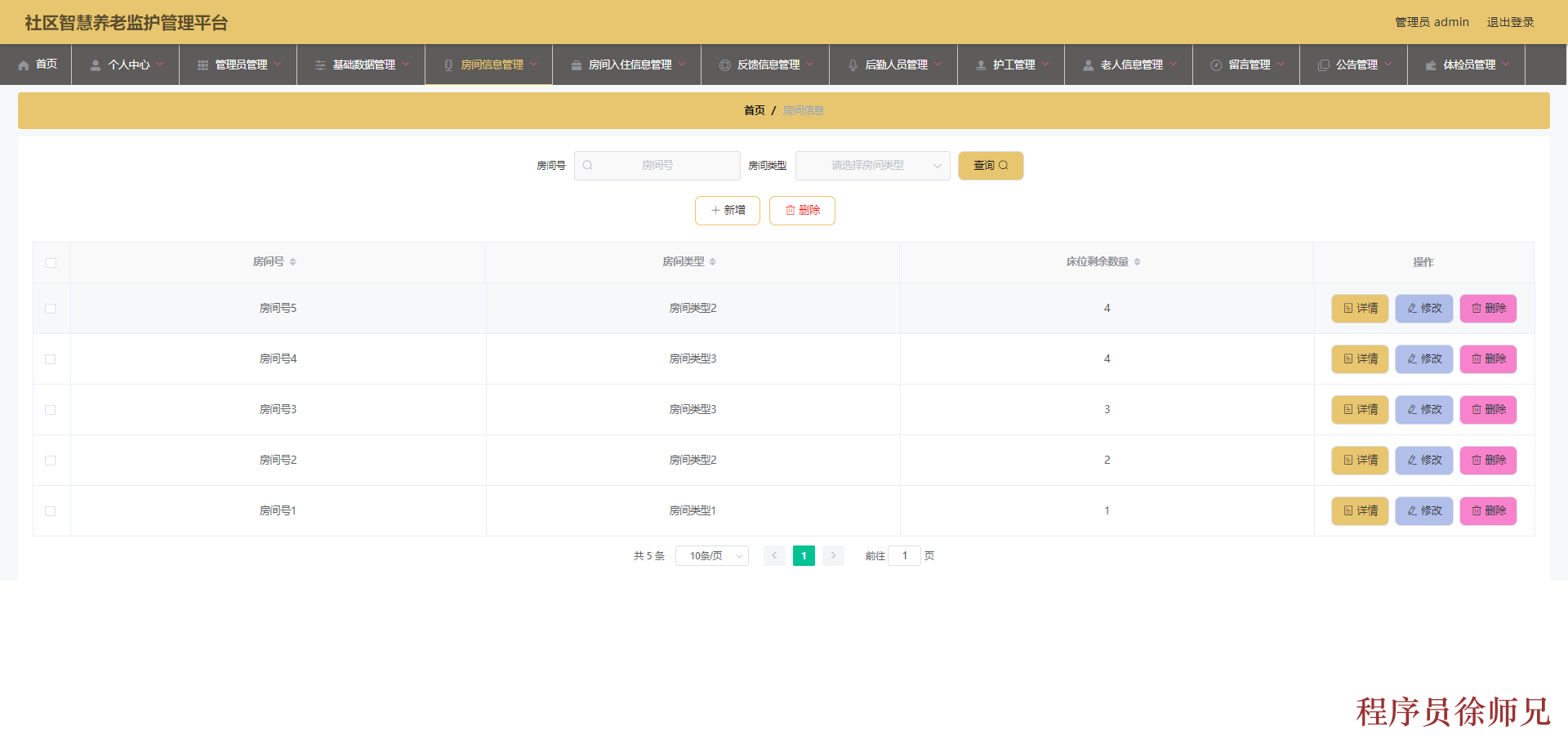Open the 房间信息管理 menu
The image size is (1568, 748).
pos(489,65)
